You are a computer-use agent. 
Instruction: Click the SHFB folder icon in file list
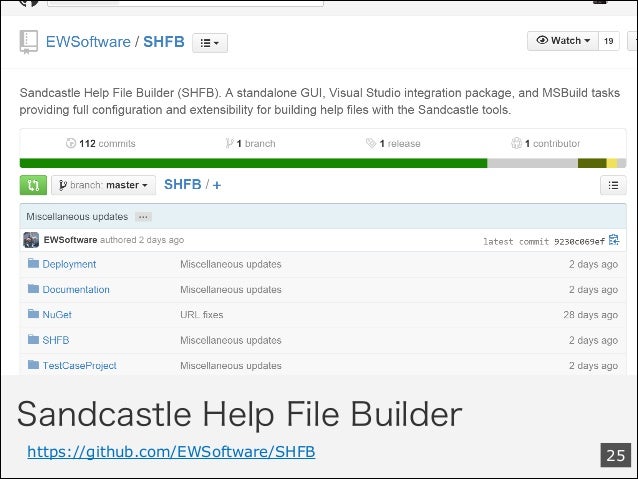point(33,339)
